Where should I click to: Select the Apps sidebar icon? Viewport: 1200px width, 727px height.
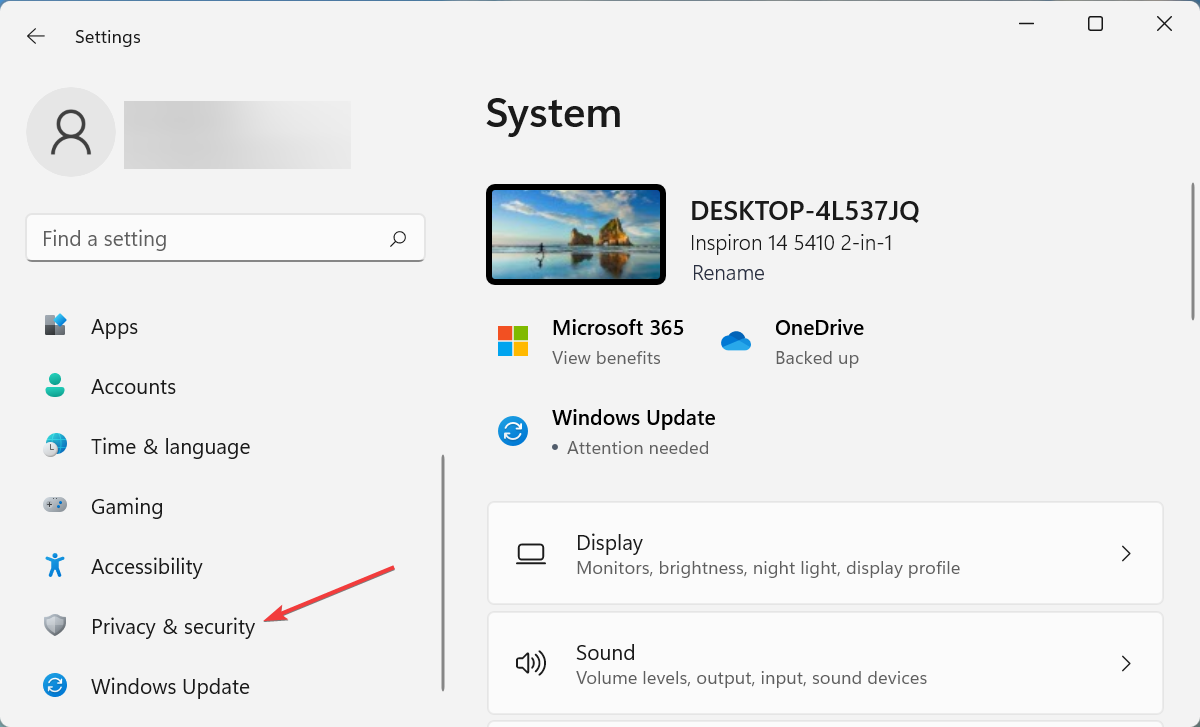(x=55, y=326)
